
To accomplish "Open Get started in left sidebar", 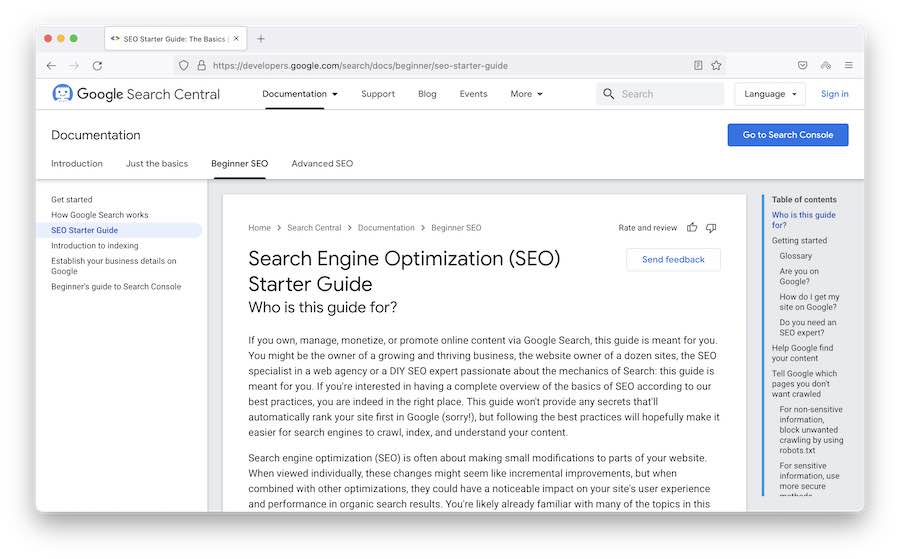I will [72, 199].
